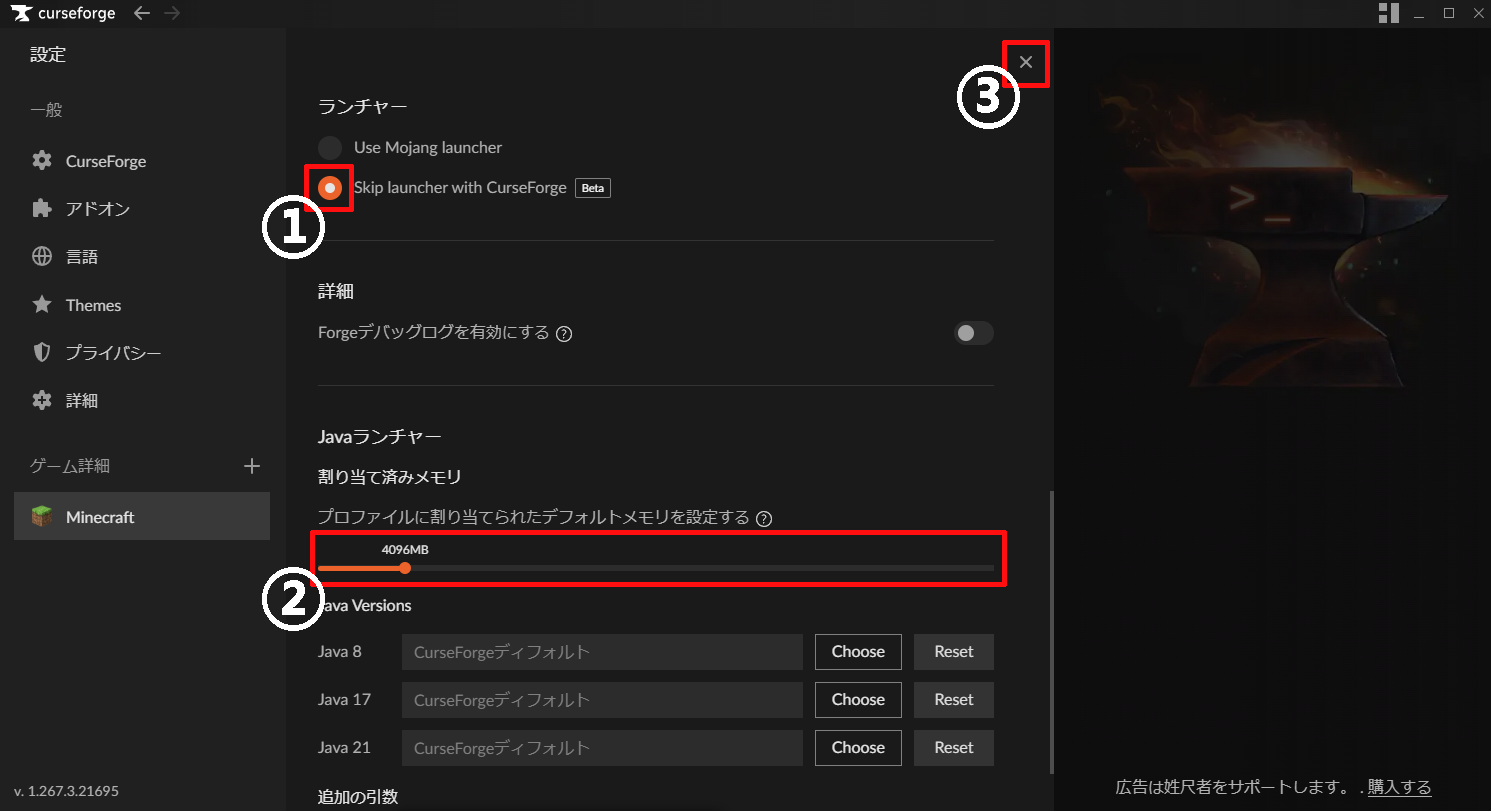The image size is (1491, 811).
Task: Click the version number v. 1.267.3.21695
Action: coord(66,791)
